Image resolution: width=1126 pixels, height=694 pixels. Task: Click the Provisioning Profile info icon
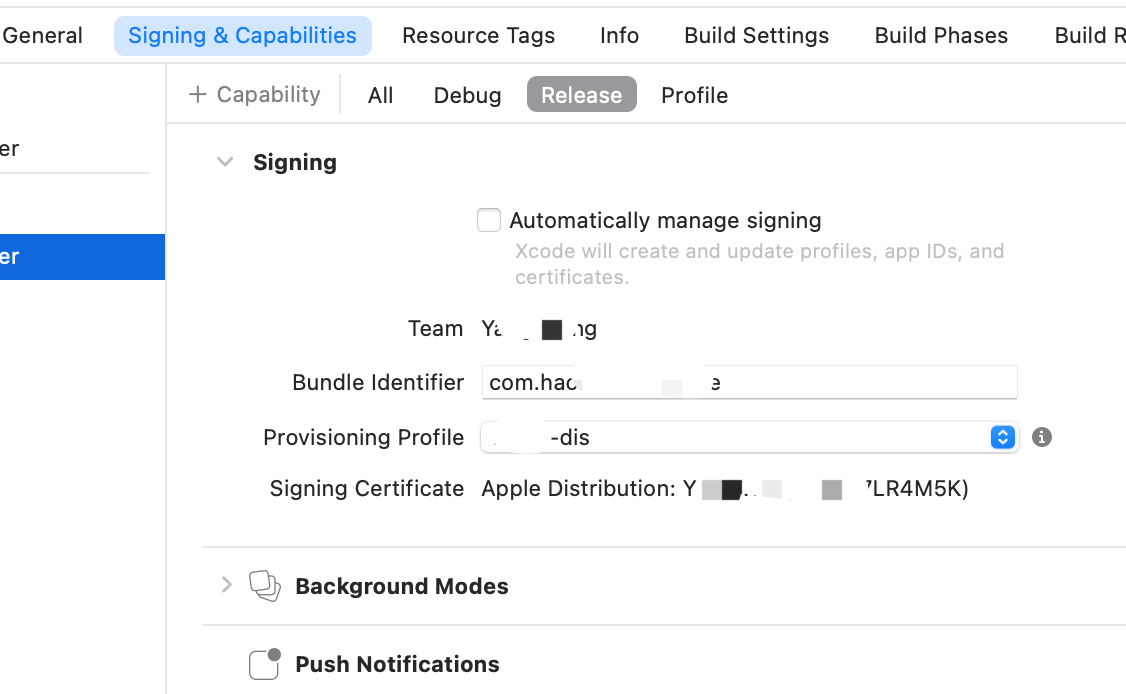[1041, 437]
